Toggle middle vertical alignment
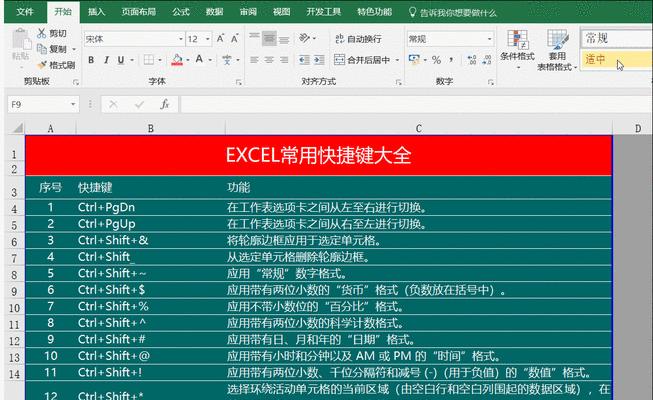653x400 pixels. (x=269, y=38)
